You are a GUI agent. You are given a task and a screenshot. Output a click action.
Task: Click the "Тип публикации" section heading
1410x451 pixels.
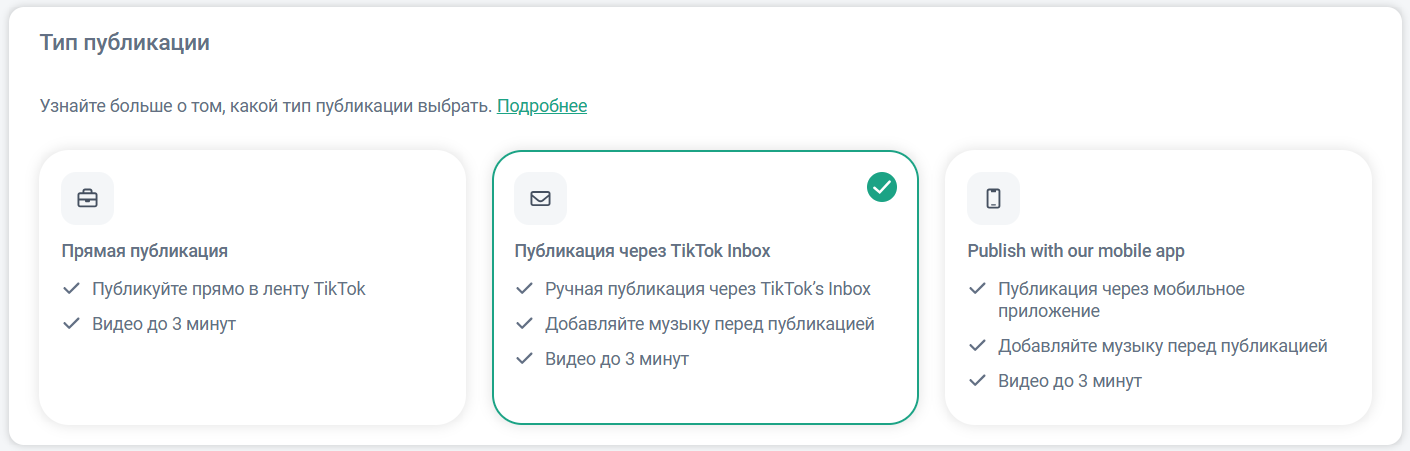pyautogui.click(x=124, y=43)
